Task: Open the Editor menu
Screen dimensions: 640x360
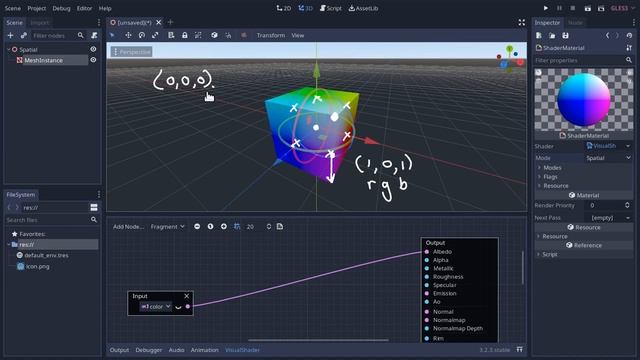Action: [84, 8]
